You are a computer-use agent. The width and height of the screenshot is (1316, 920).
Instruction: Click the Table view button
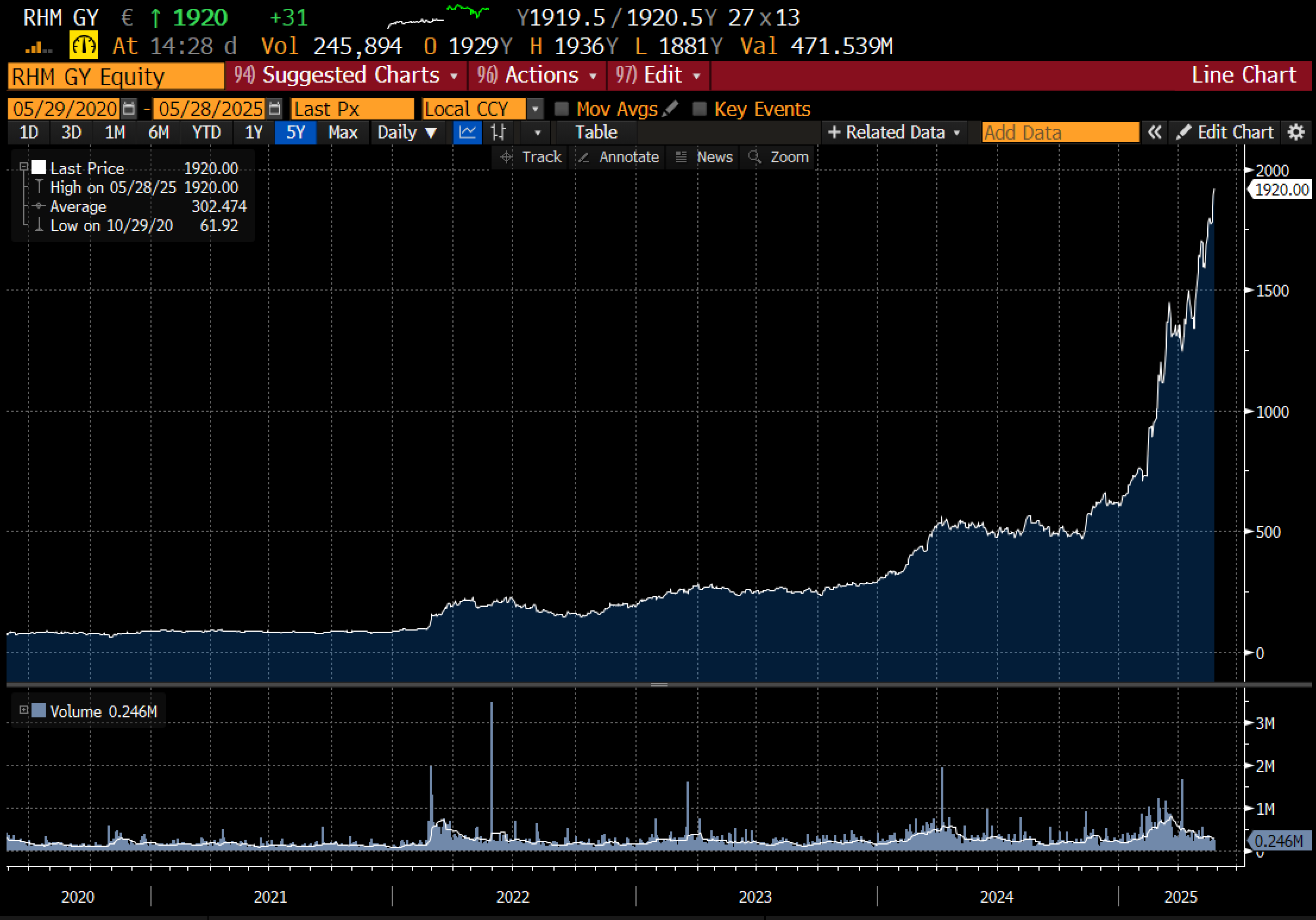(596, 132)
